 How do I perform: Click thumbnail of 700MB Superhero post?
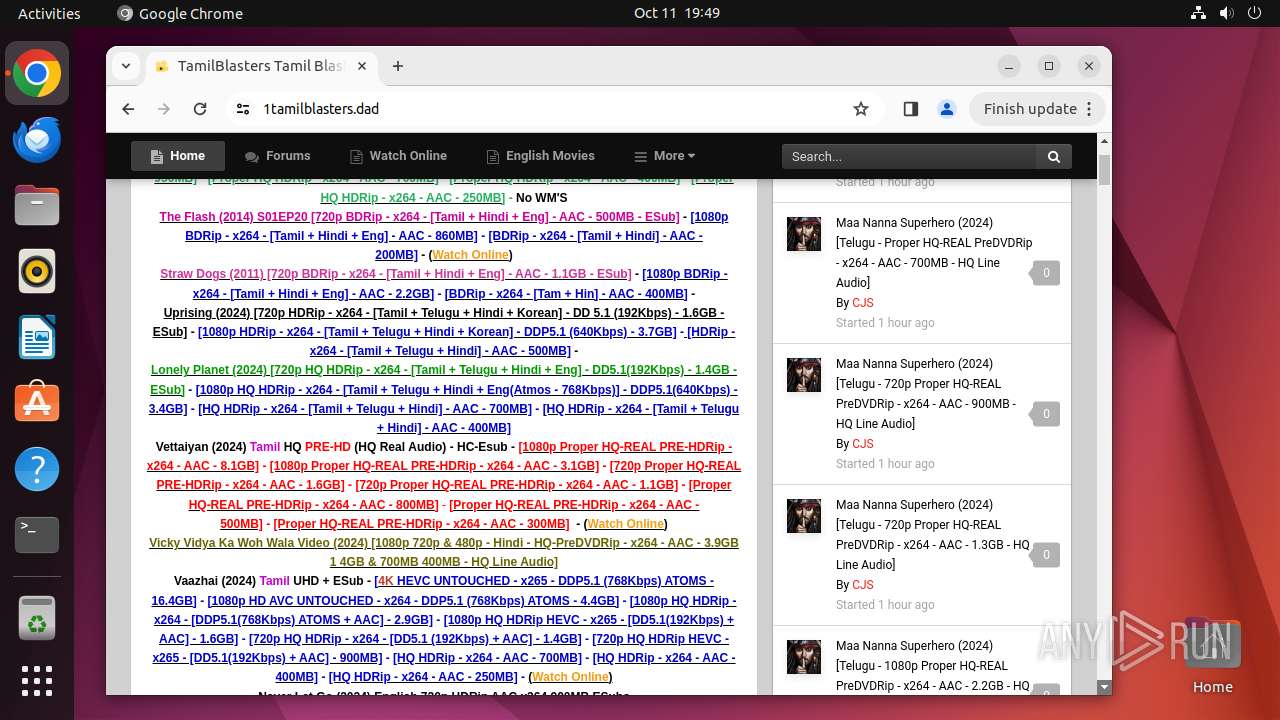tap(804, 234)
